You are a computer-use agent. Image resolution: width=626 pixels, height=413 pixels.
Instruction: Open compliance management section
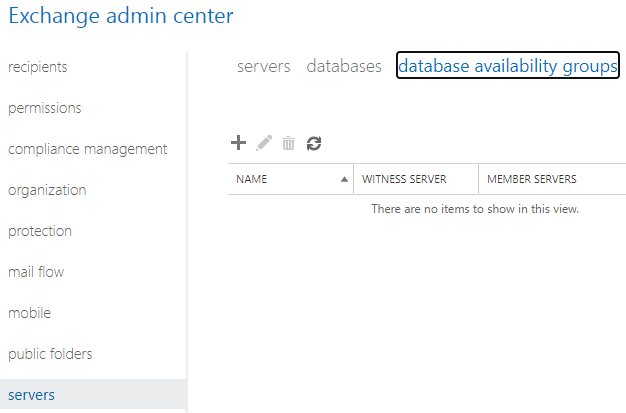pos(87,149)
